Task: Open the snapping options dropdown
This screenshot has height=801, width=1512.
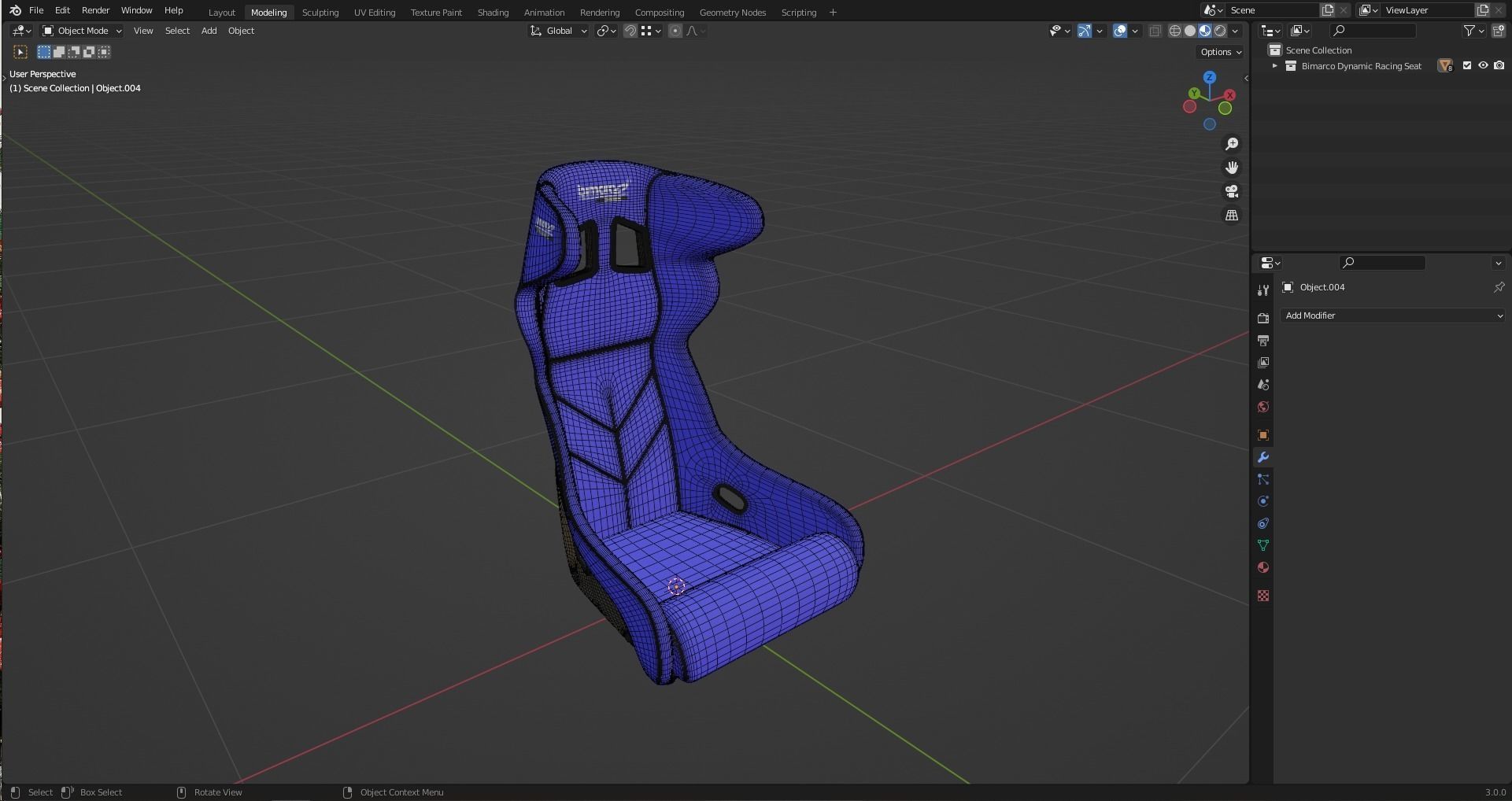Action: point(650,31)
